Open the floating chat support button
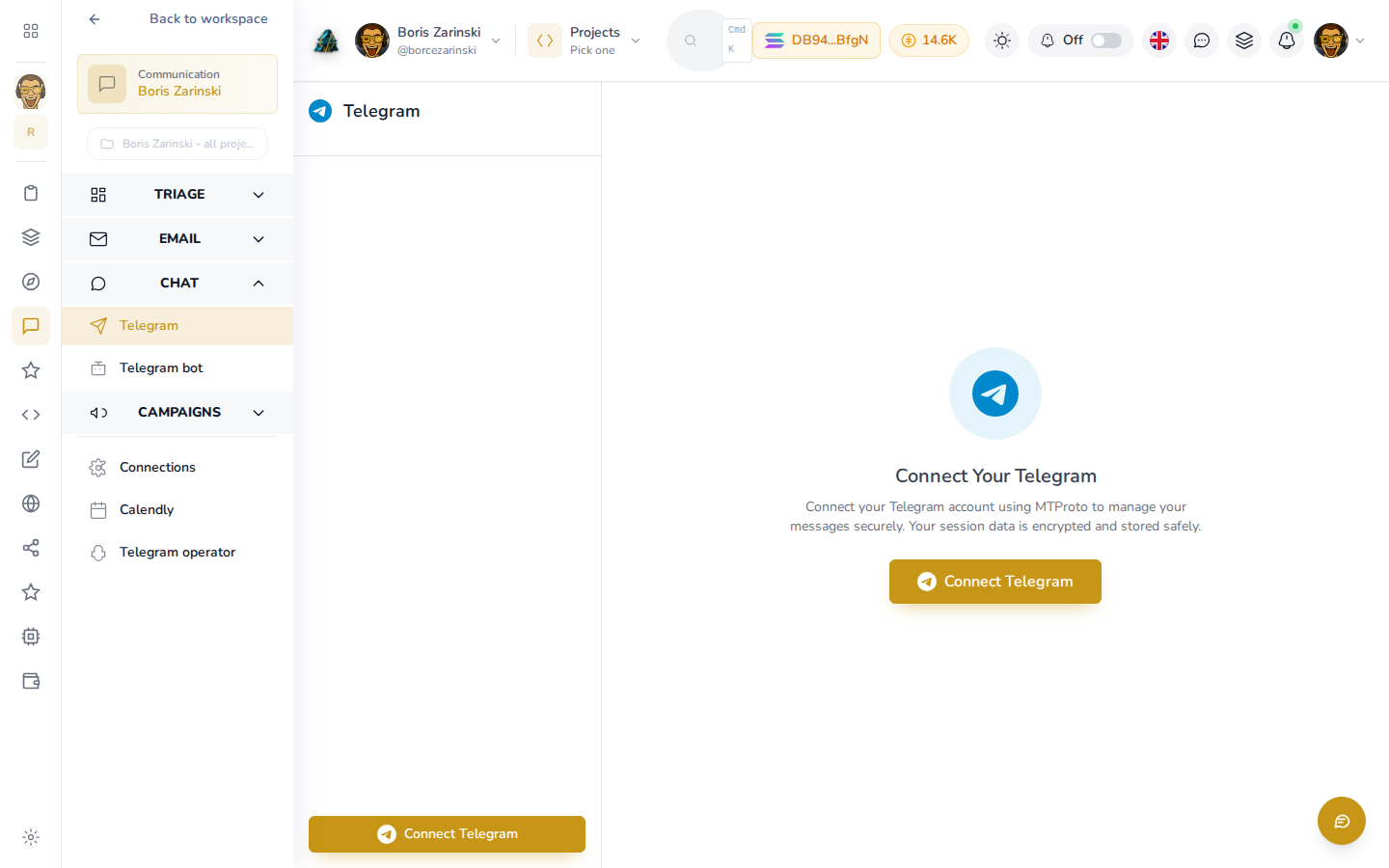 click(x=1342, y=821)
